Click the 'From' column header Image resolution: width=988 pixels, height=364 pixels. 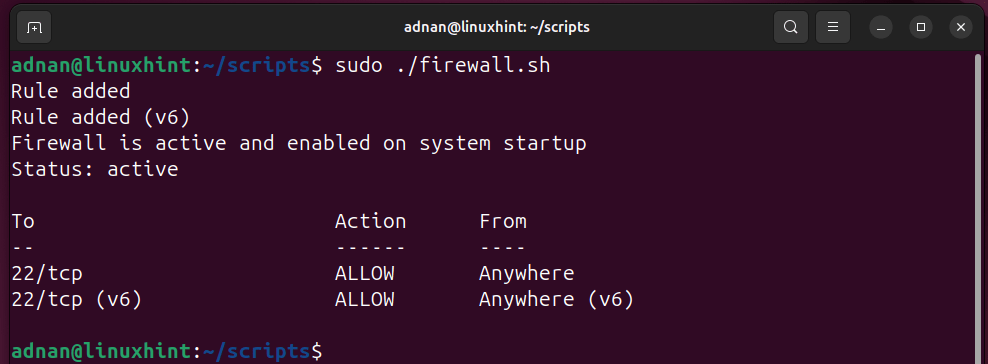(503, 222)
